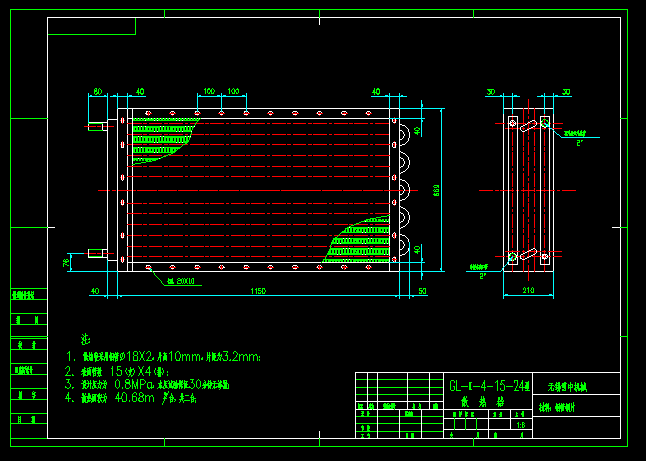The image size is (646, 461).
Task: Select the 210 side view width dimension
Action: pyautogui.click(x=528, y=291)
